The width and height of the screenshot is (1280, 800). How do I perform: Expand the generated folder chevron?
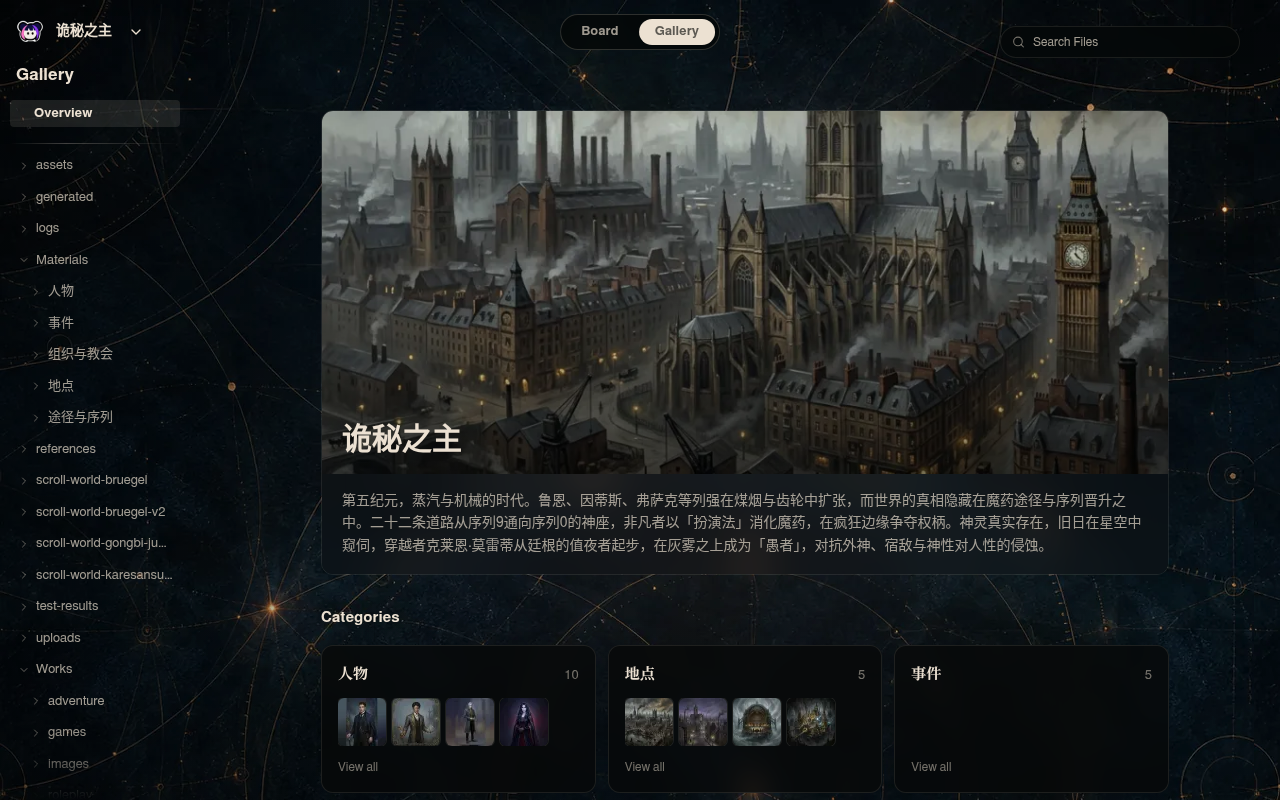coord(24,197)
